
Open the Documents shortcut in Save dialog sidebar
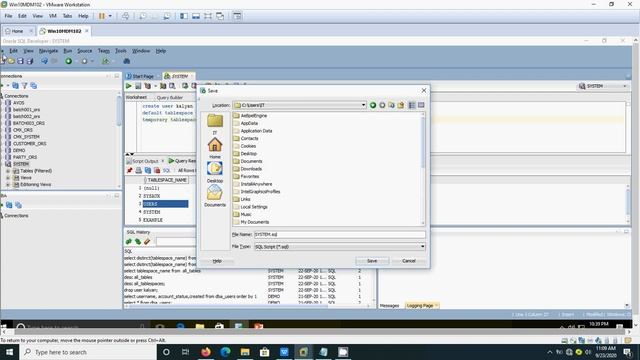(215, 196)
